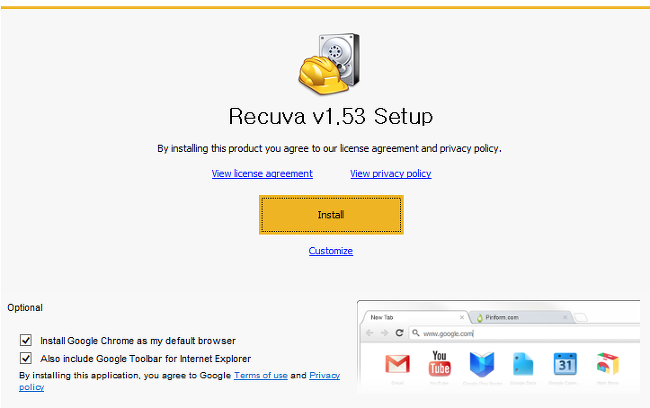Click the Optional section label

coord(25,308)
